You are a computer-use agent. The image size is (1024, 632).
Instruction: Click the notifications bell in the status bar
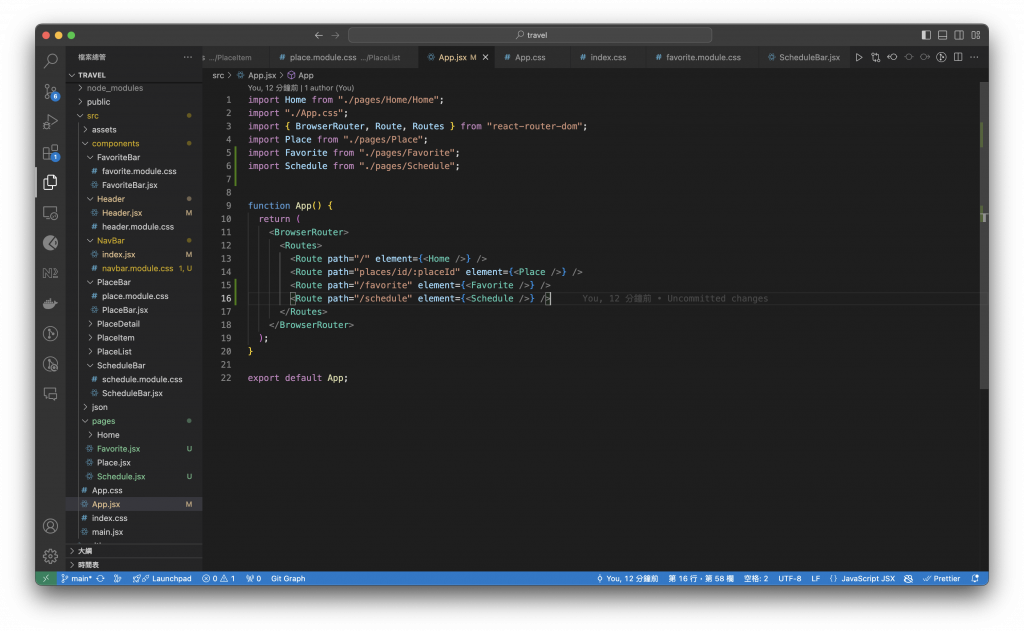pyautogui.click(x=975, y=578)
